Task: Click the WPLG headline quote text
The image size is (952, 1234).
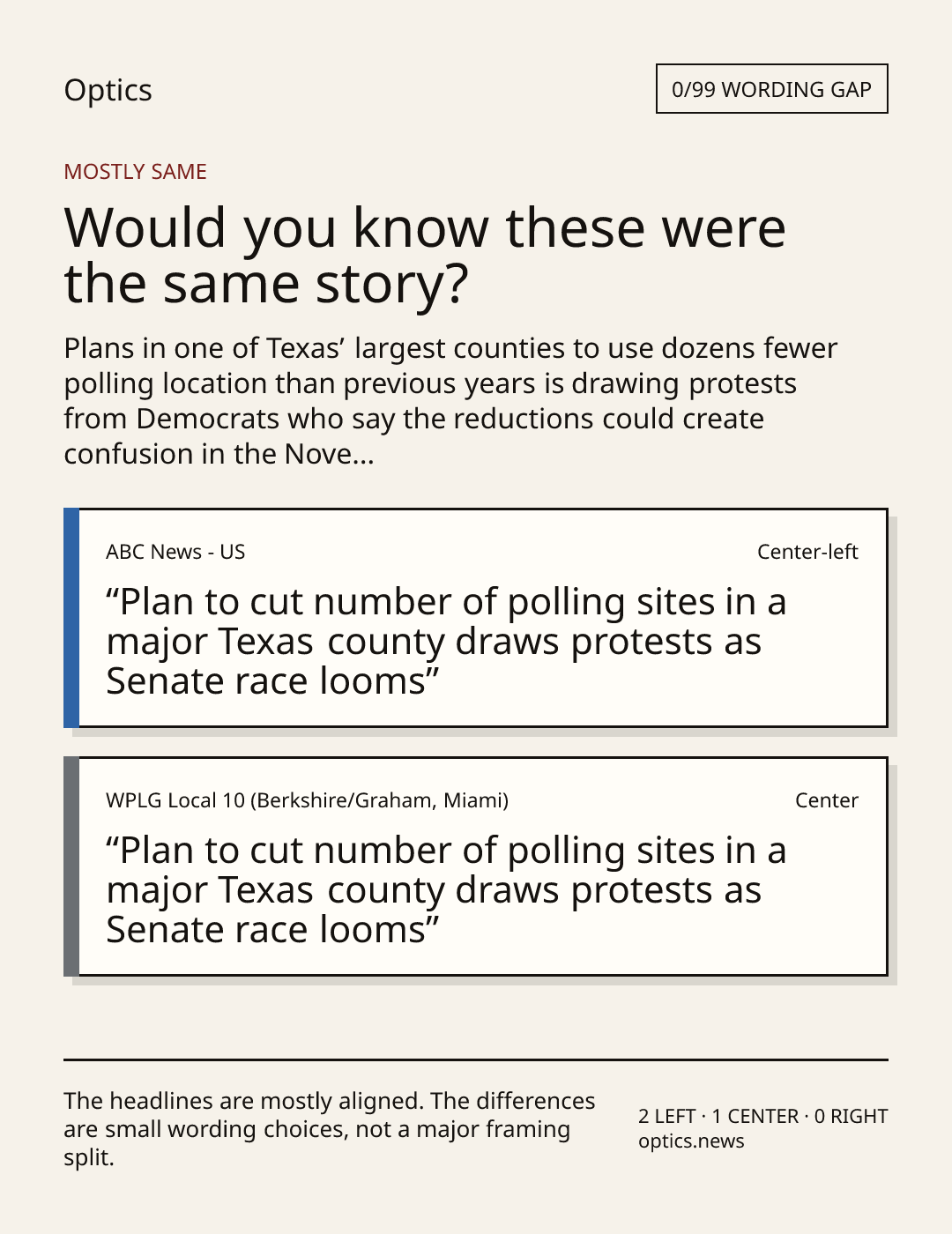Action: pos(446,890)
